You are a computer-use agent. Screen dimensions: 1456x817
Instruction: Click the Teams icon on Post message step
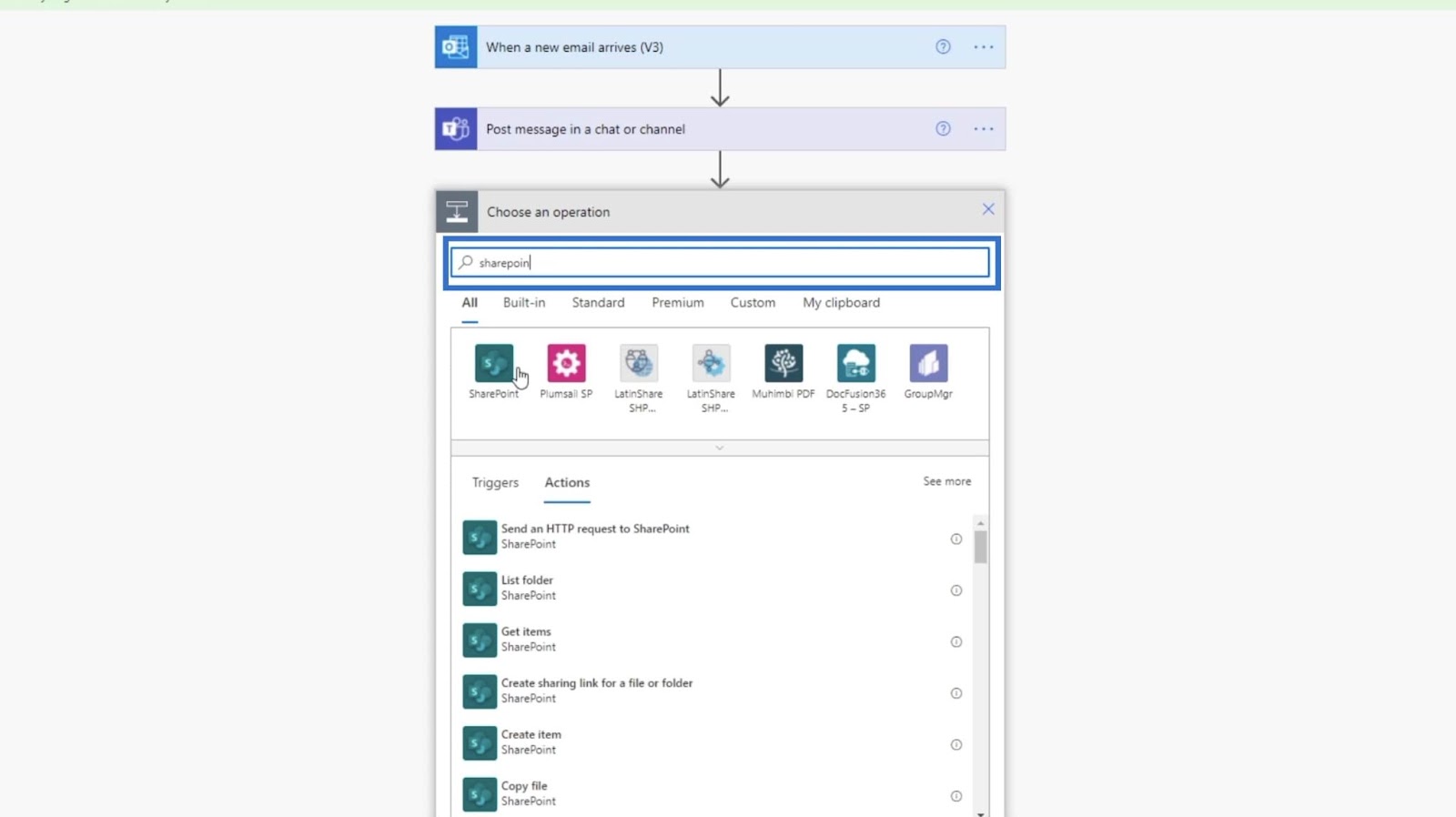click(456, 129)
